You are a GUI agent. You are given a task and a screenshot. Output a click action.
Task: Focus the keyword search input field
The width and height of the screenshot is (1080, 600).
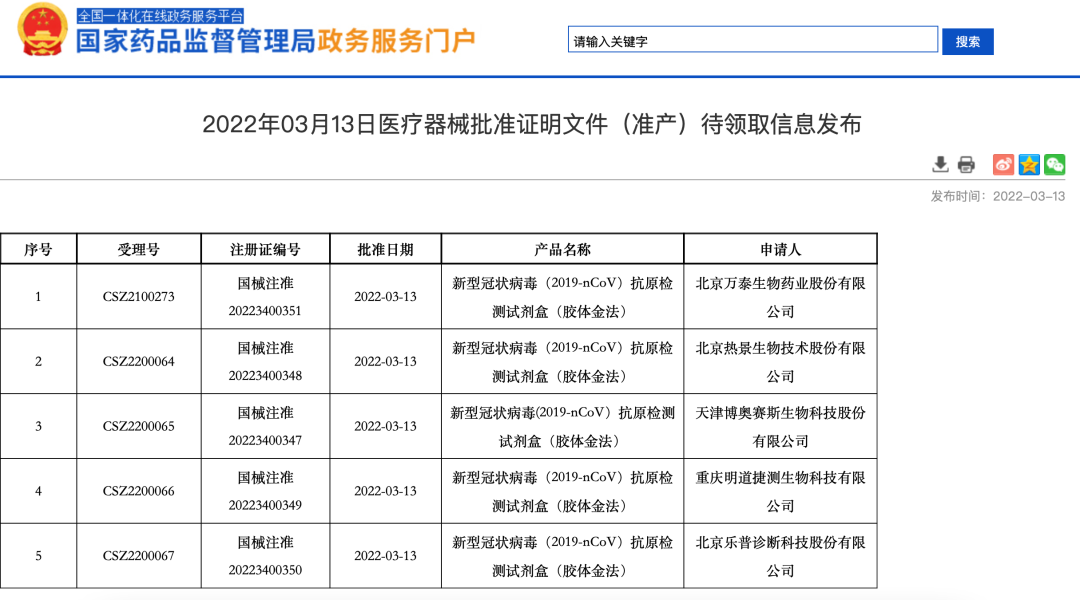point(752,41)
